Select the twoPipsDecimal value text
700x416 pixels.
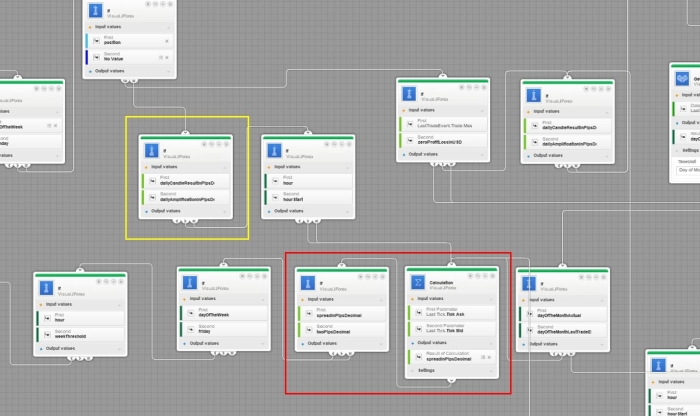point(333,332)
